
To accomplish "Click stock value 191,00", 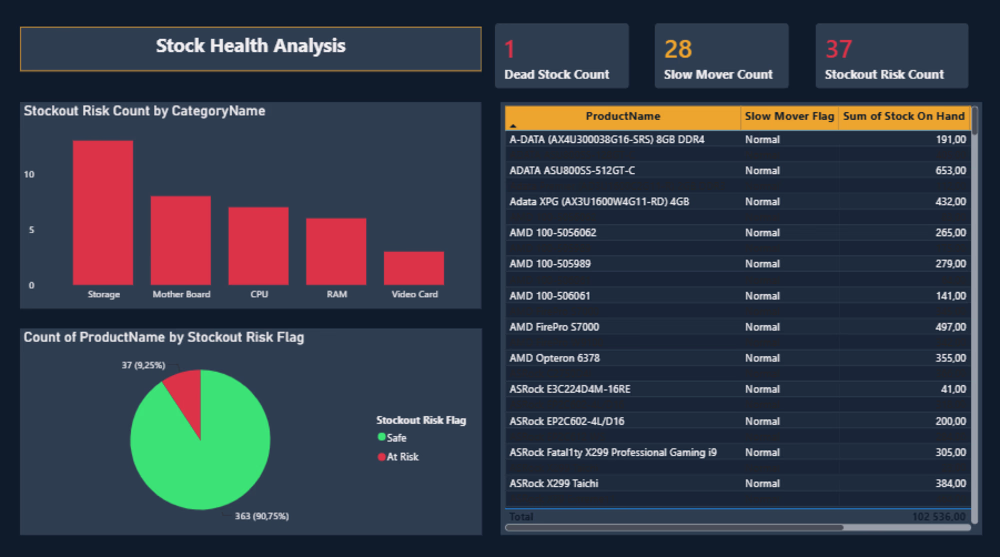I will [x=950, y=139].
